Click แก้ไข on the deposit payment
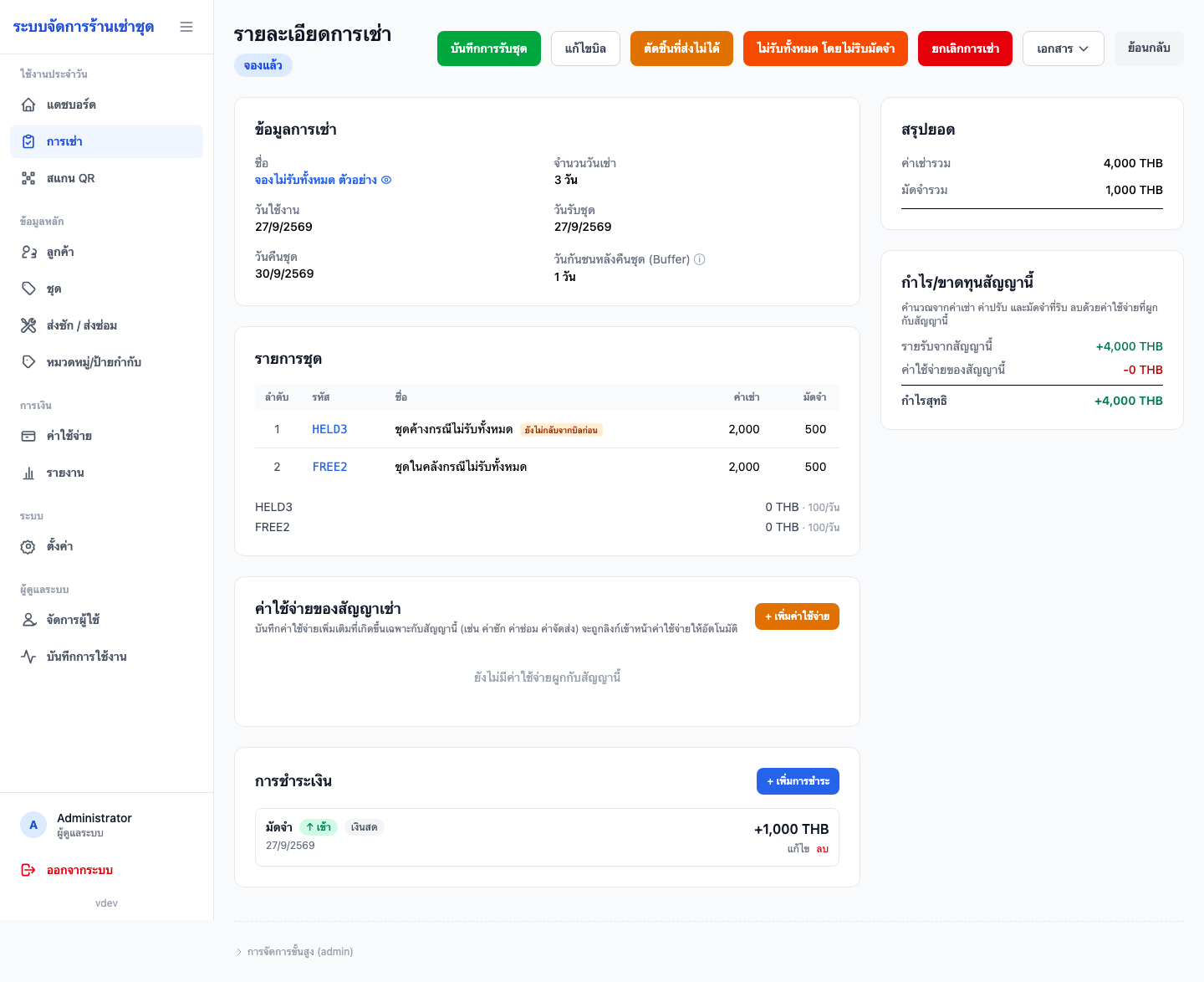The height and width of the screenshot is (982, 1204). coord(798,848)
